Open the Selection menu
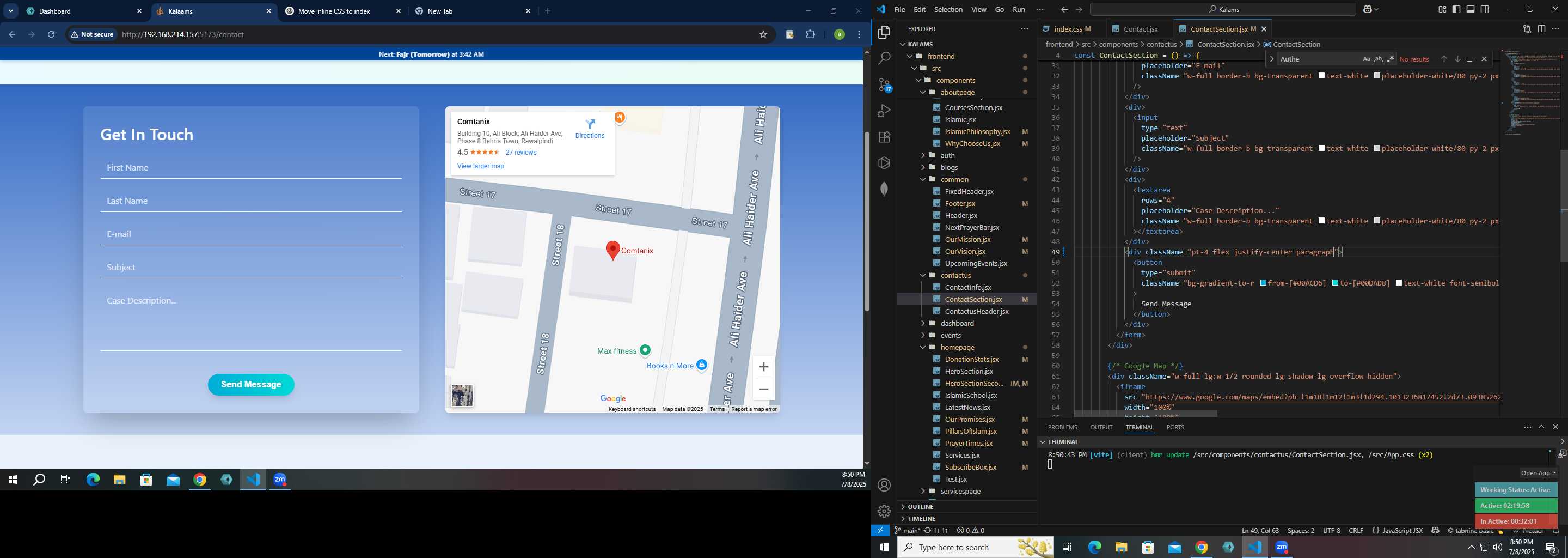1568x558 pixels. [x=948, y=10]
